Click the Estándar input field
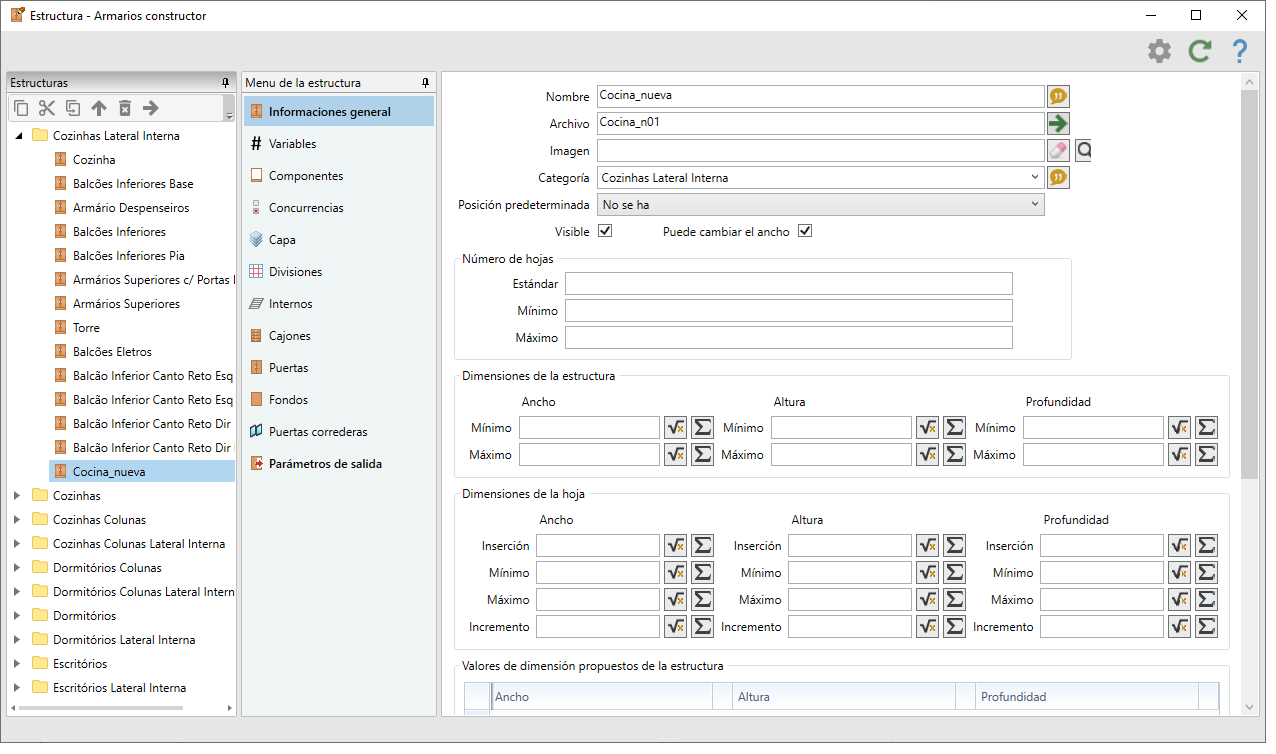This screenshot has height=754, width=1276. (x=788, y=284)
